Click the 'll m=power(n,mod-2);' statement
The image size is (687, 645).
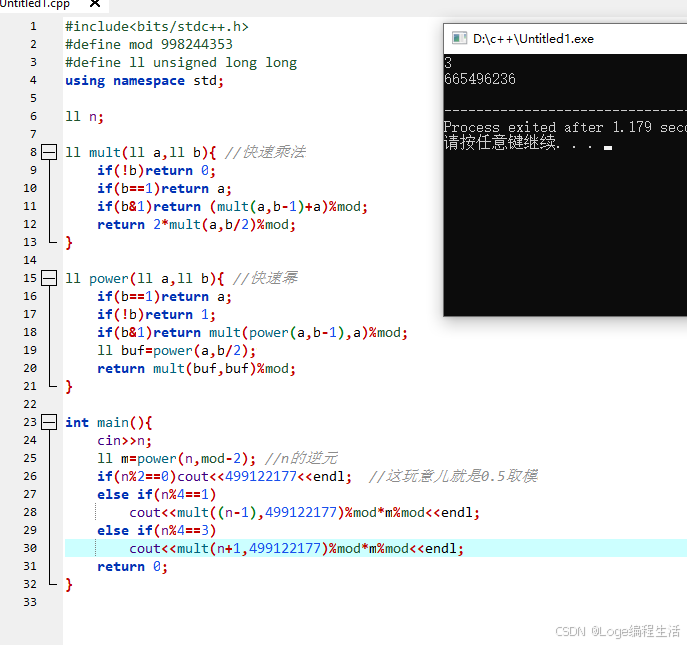[x=177, y=458]
